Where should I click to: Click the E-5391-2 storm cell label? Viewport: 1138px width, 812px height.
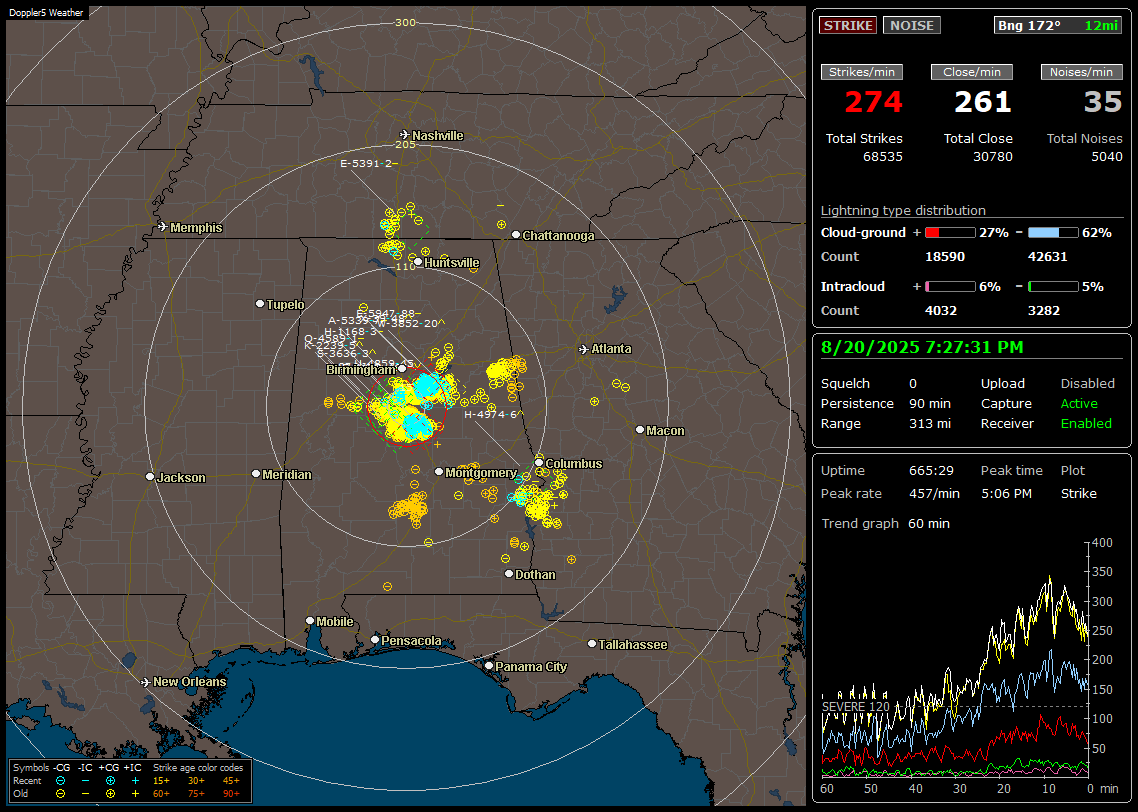pos(368,163)
